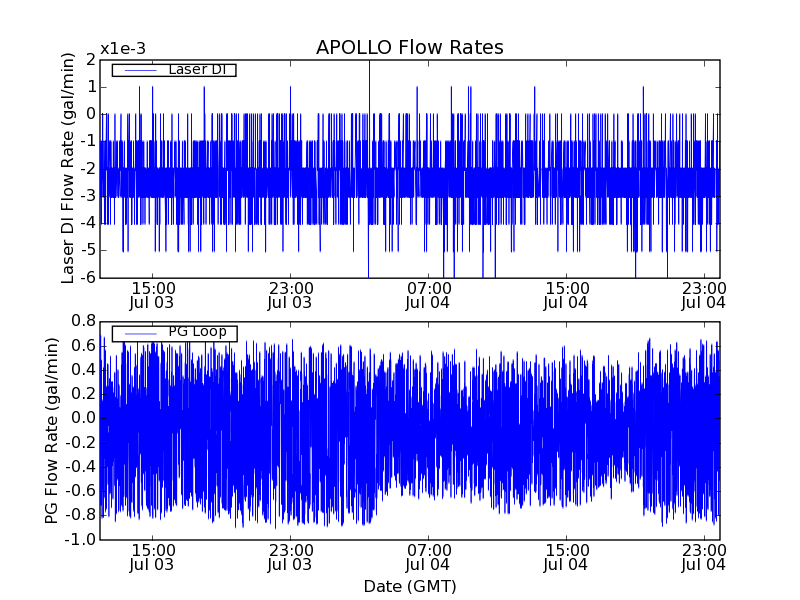This screenshot has height=600, width=800.
Task: Click '07:00 Jul 04' under the Laser DI plot
Action: [428, 296]
